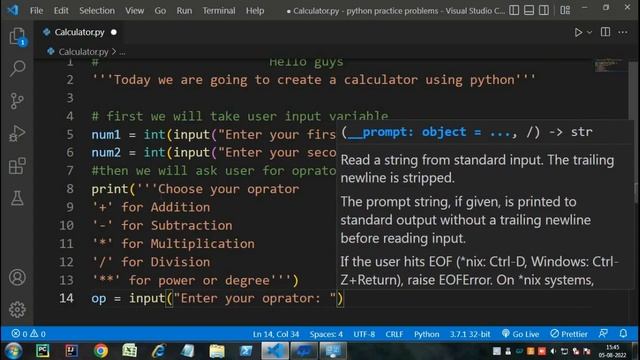Change the CRLF end of line selector
The image size is (640, 360).
click(x=394, y=334)
